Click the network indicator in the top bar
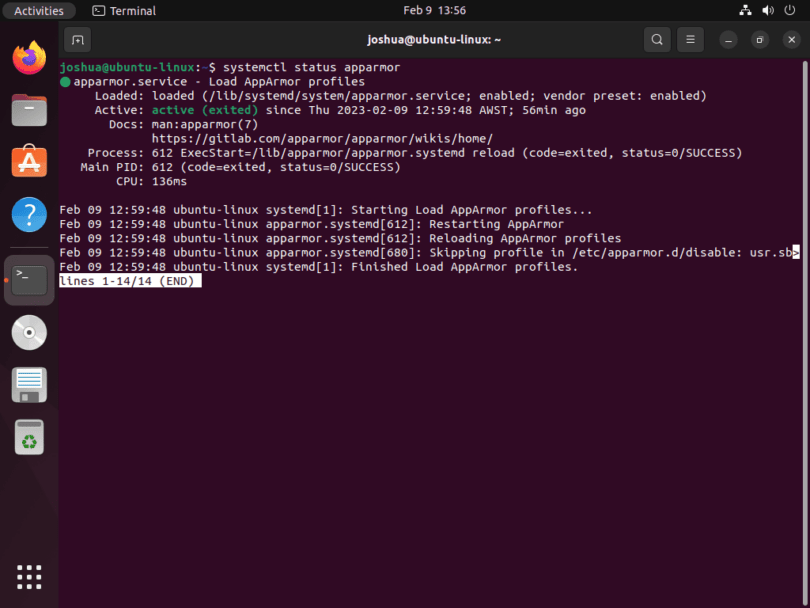810x608 pixels. [745, 10]
